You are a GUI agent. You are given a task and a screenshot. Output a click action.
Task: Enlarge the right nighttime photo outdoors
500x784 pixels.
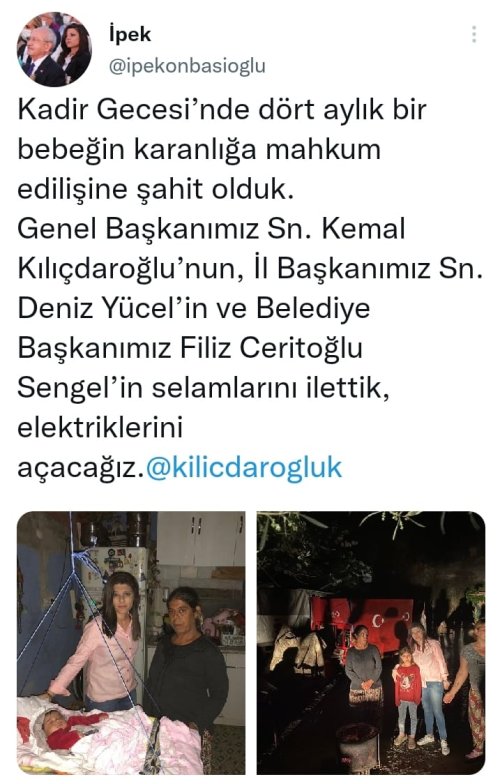(371, 642)
